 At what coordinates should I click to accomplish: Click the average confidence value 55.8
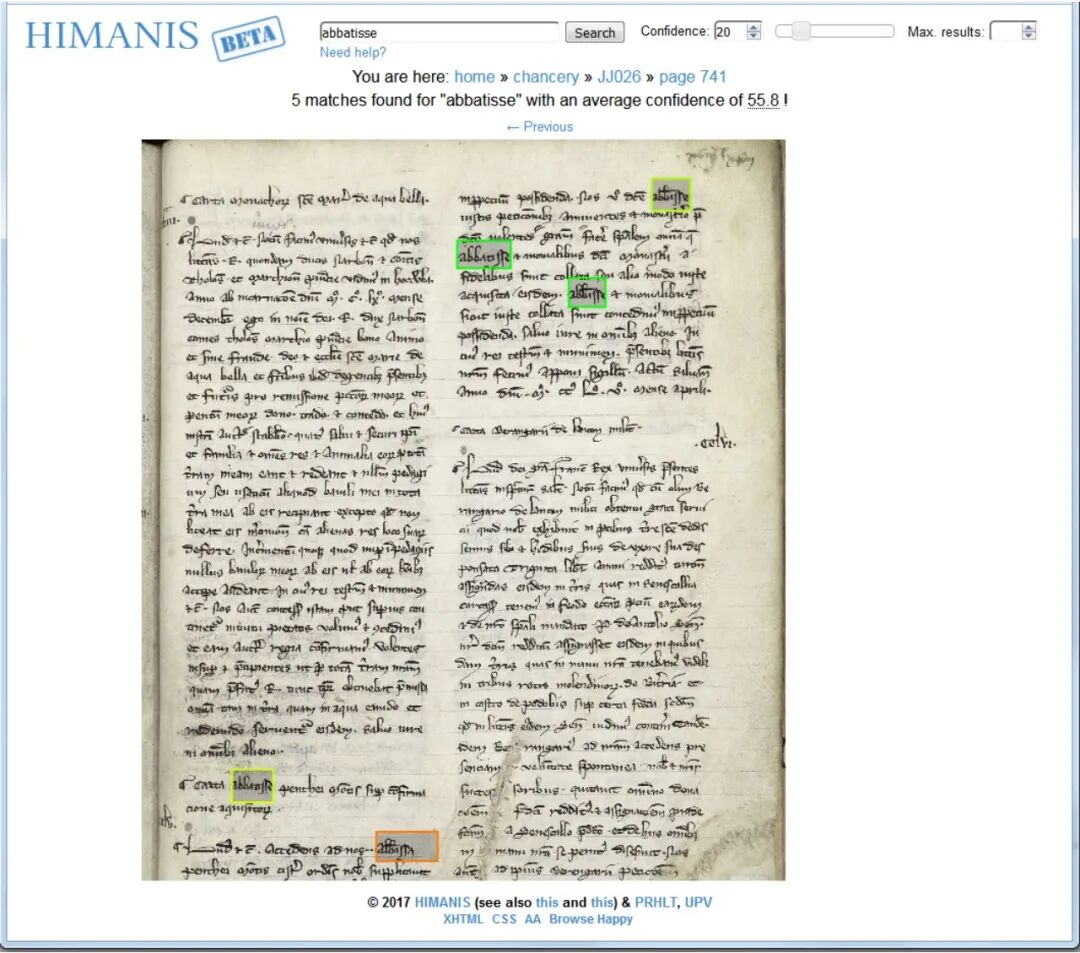coord(763,101)
